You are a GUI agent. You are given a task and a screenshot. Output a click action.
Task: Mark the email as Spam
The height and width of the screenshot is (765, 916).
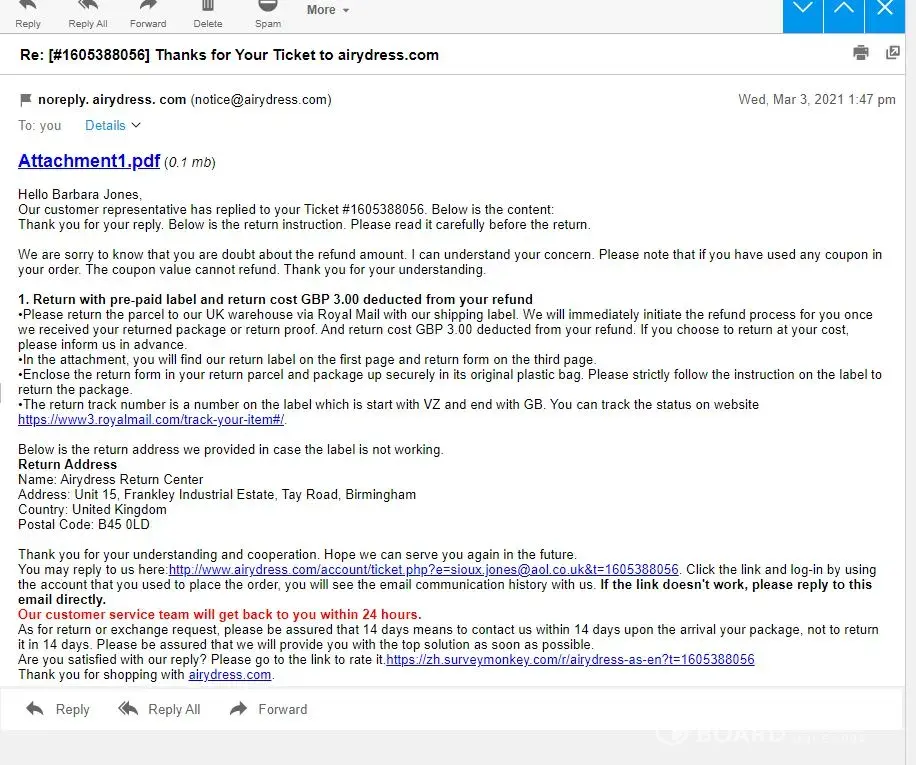[x=268, y=13]
